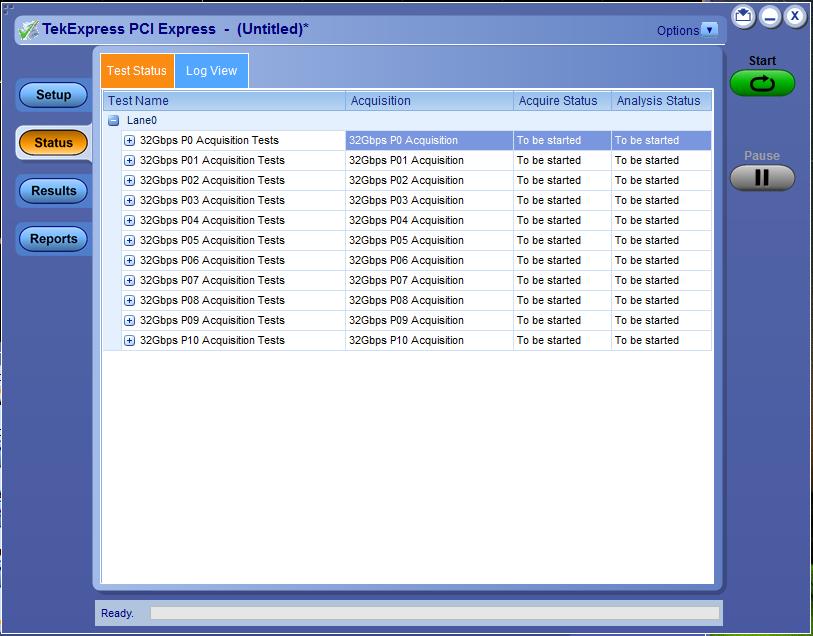Screen dimensions: 813x636
Task: Select the 32Gbps P05 Acquisition Tests label
Action: point(212,241)
